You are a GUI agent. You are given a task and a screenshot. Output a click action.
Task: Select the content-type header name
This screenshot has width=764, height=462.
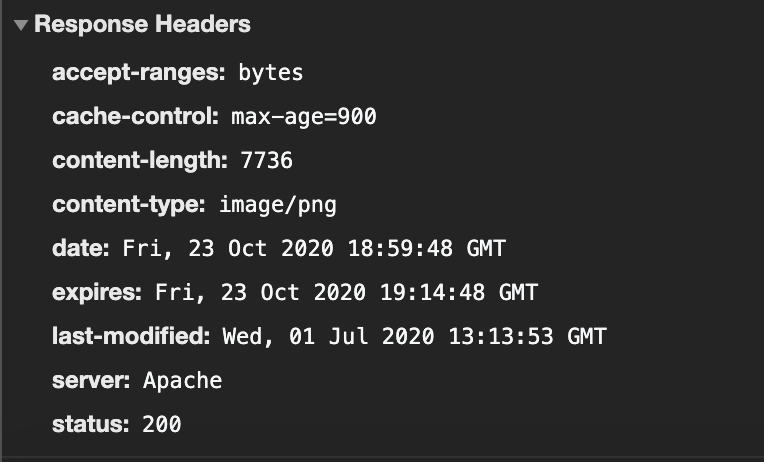click(x=129, y=205)
